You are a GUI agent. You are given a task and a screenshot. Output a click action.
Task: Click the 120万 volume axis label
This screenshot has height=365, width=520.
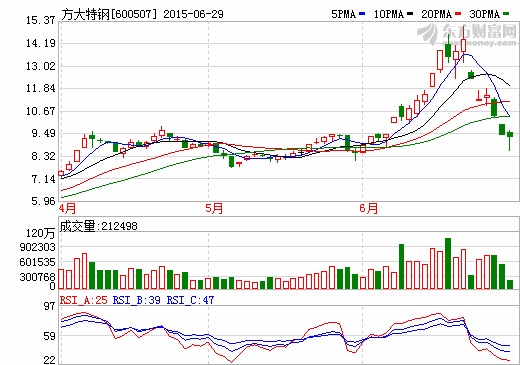pyautogui.click(x=40, y=233)
